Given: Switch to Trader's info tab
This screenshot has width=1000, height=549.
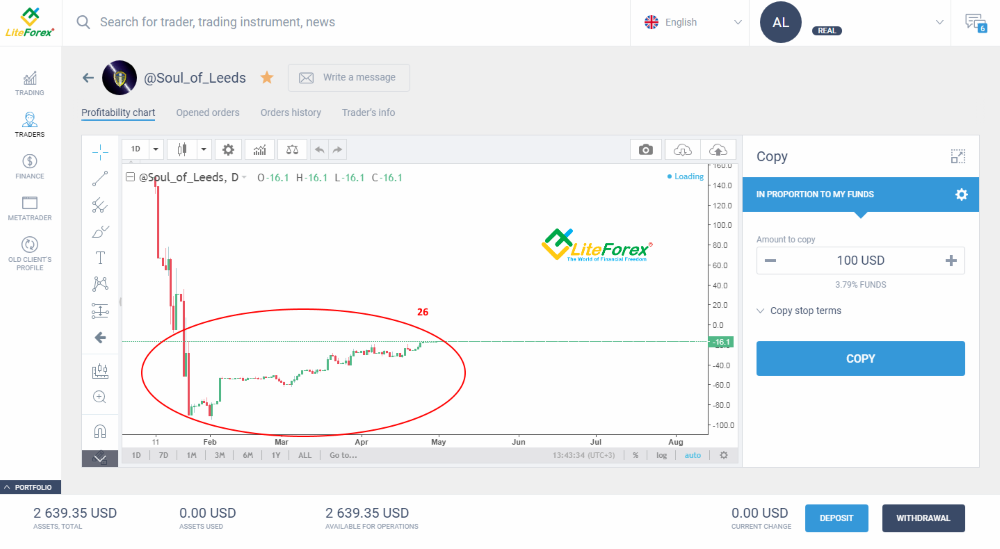Looking at the screenshot, I should click(x=368, y=113).
